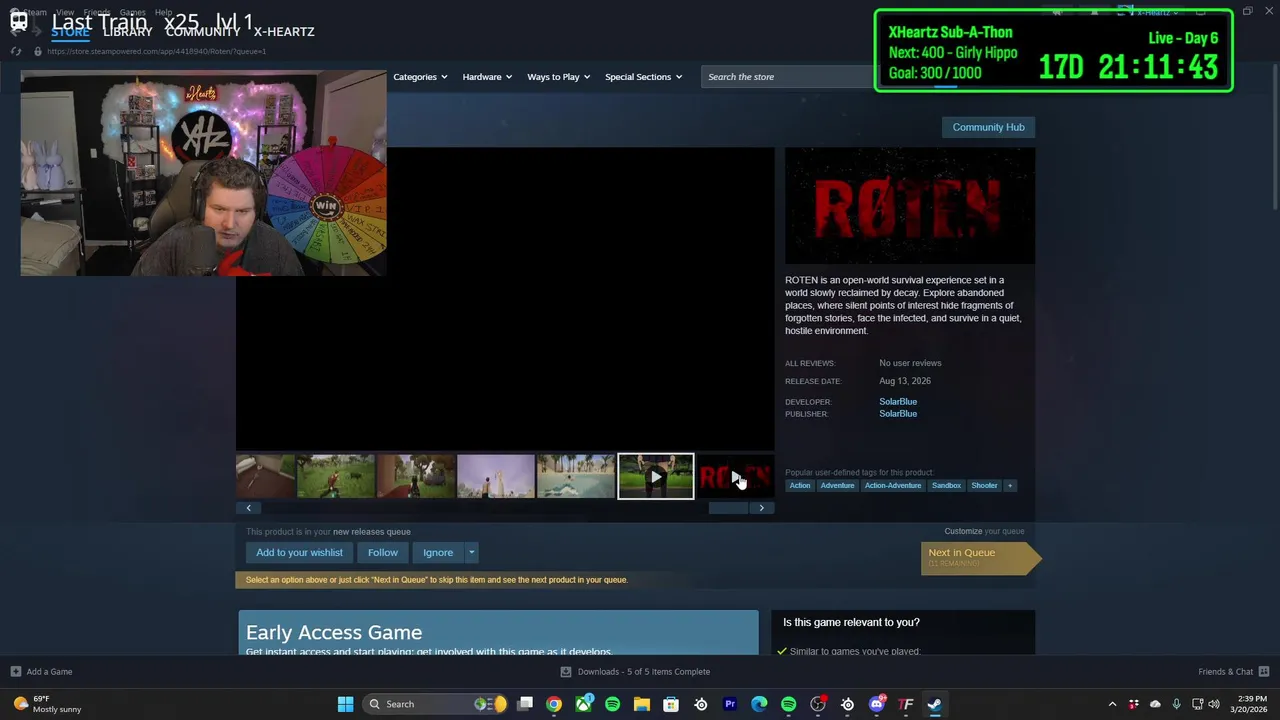Click the ROTEN header capsule image
The height and width of the screenshot is (720, 1280).
[x=910, y=206]
